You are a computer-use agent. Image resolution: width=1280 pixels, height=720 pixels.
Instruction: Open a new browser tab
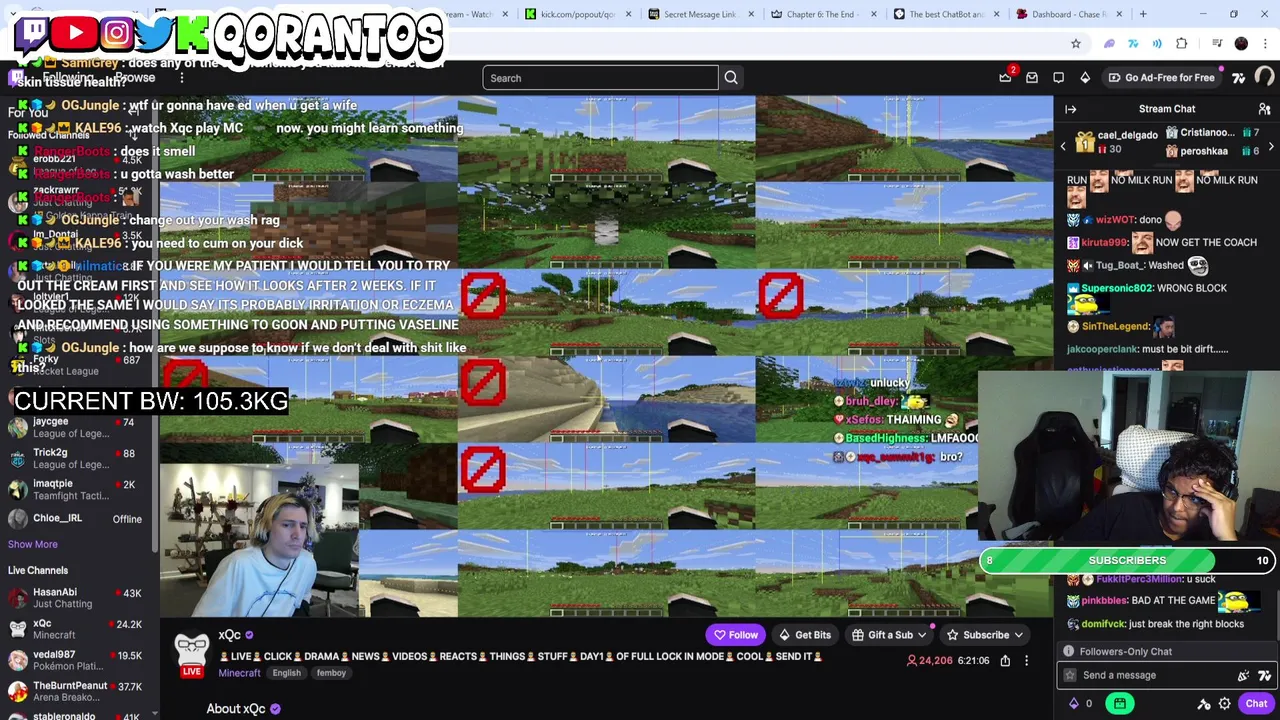tap(1143, 14)
